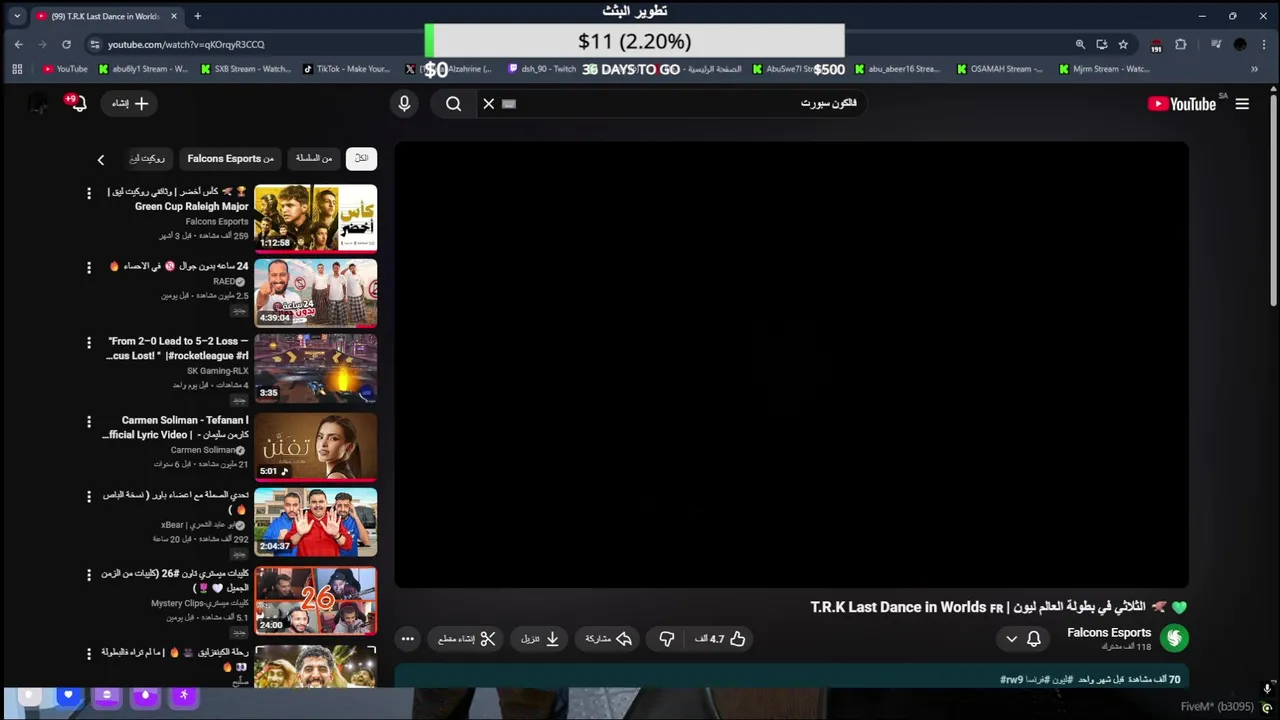The width and height of the screenshot is (1280, 720).
Task: Run search with the magnifier icon
Action: pos(453,104)
